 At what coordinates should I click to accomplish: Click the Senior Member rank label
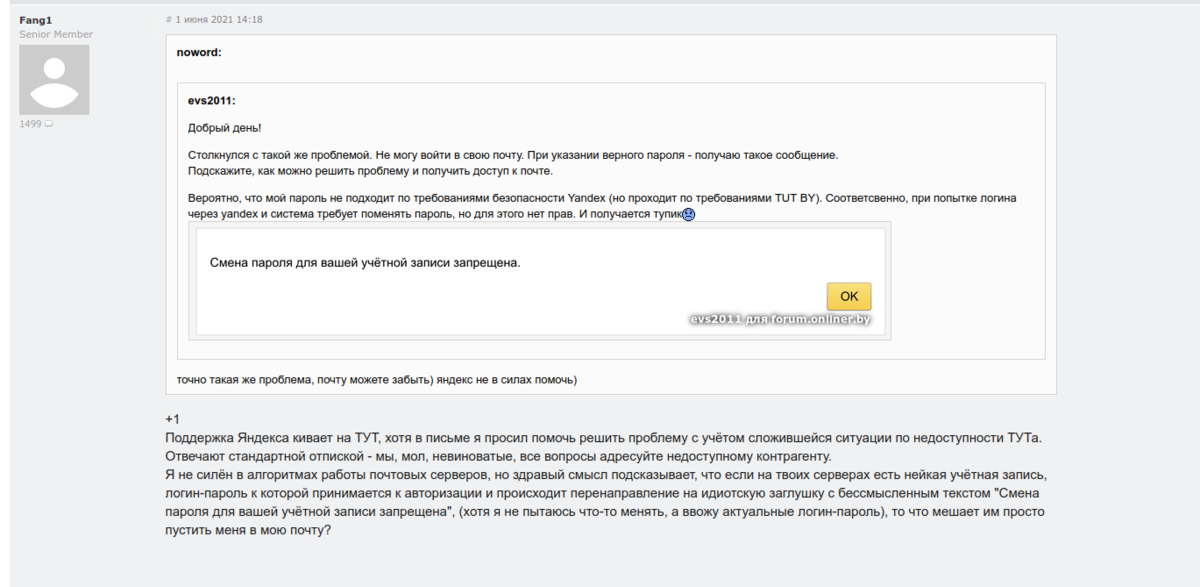[56, 34]
